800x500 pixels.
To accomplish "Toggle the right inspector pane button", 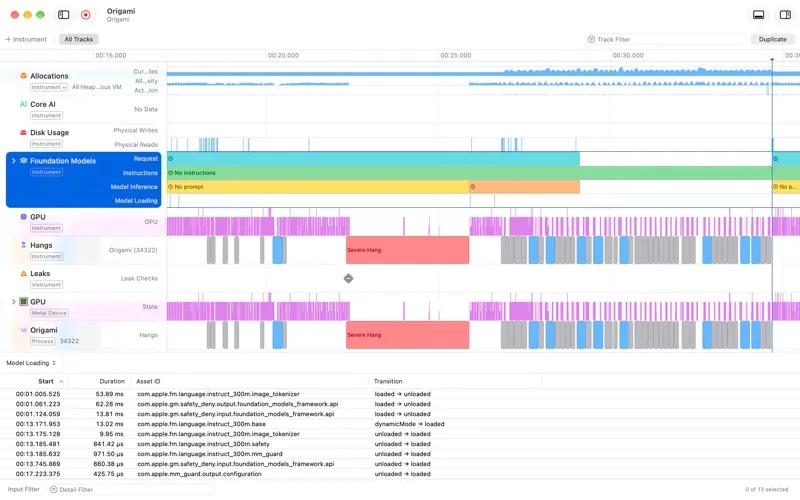I will pyautogui.click(x=785, y=15).
